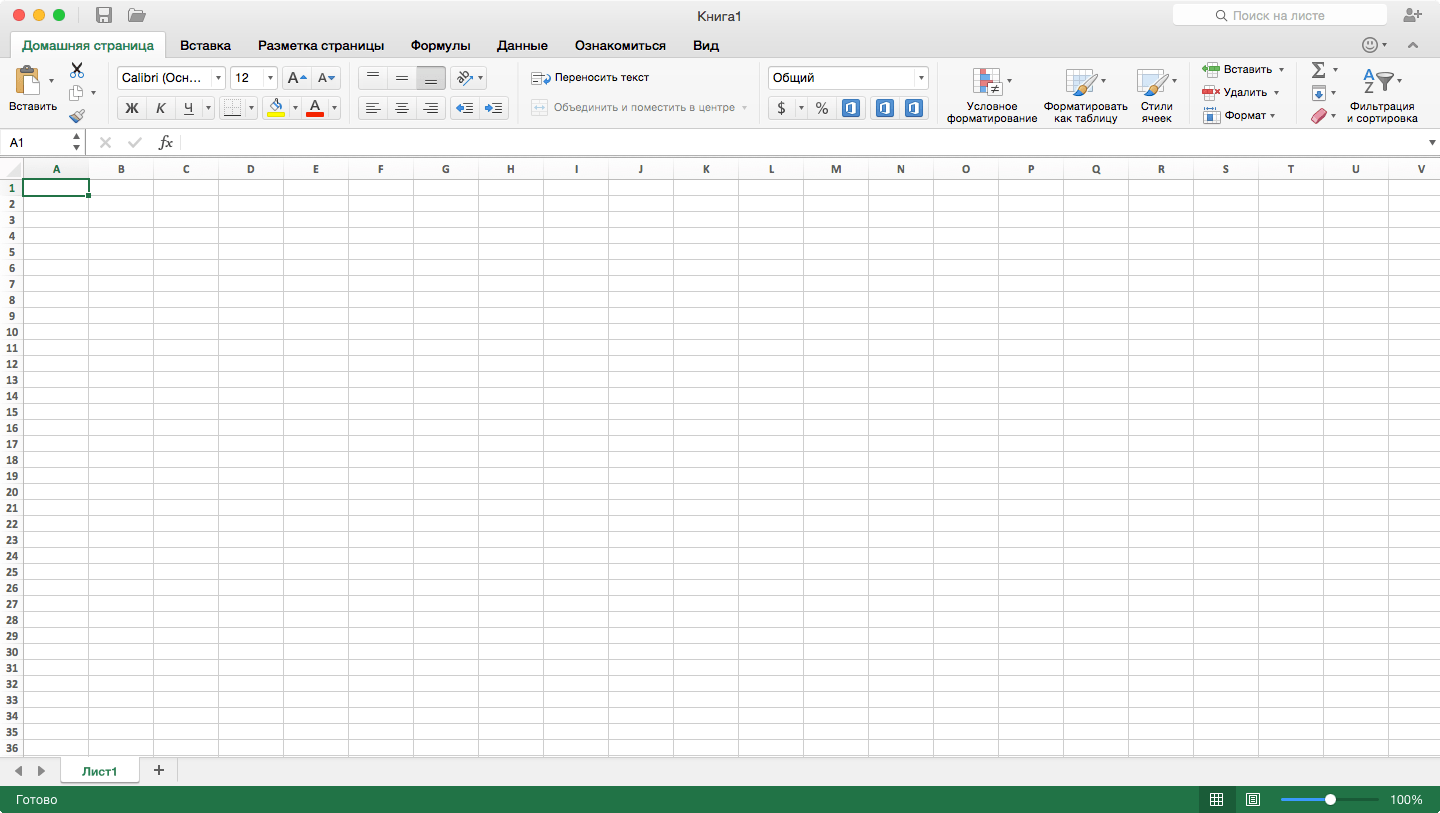The height and width of the screenshot is (813, 1440).
Task: Click the Percent style icon
Action: click(822, 108)
